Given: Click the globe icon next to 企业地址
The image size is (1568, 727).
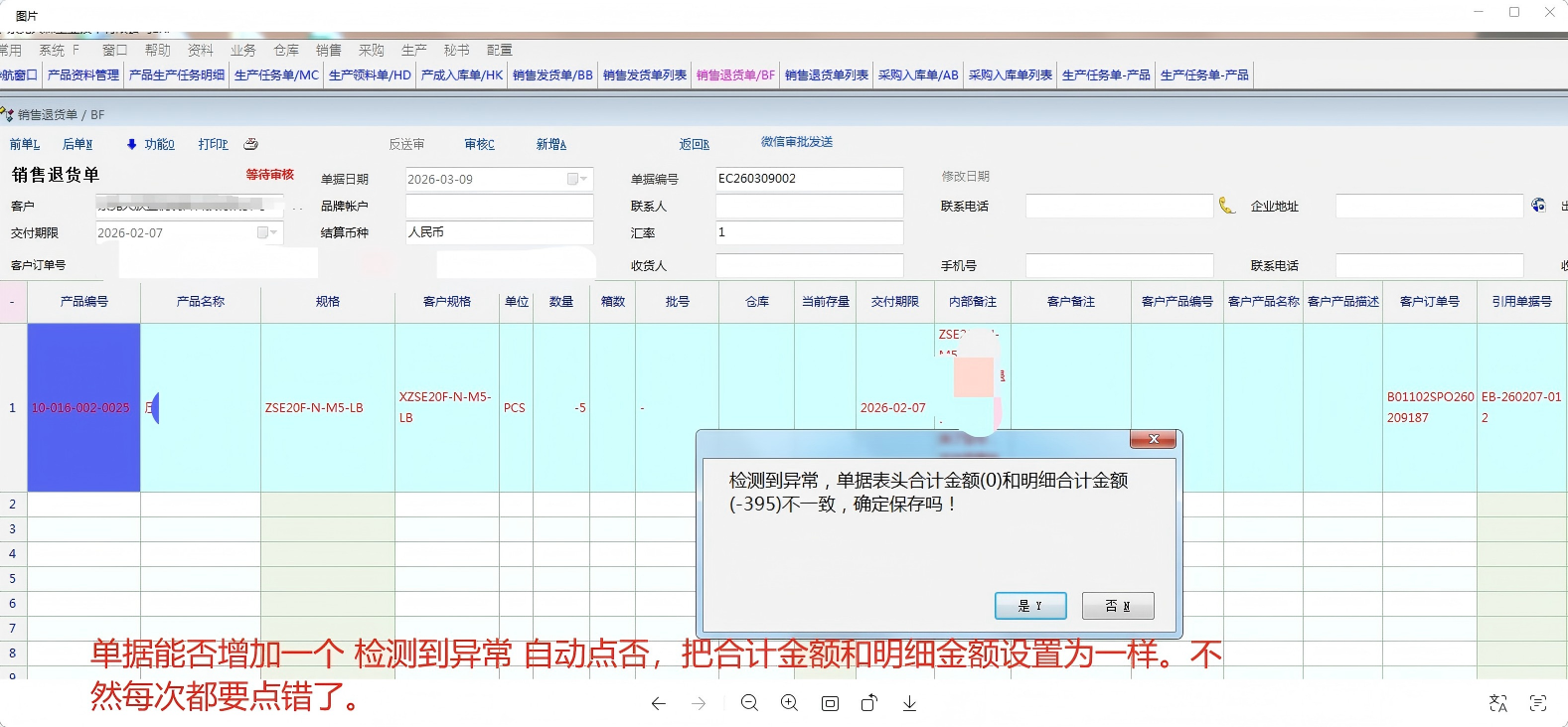Looking at the screenshot, I should click(1538, 206).
